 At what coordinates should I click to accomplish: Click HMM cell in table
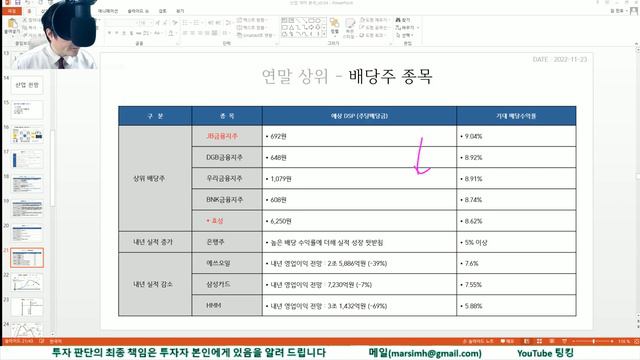click(227, 306)
